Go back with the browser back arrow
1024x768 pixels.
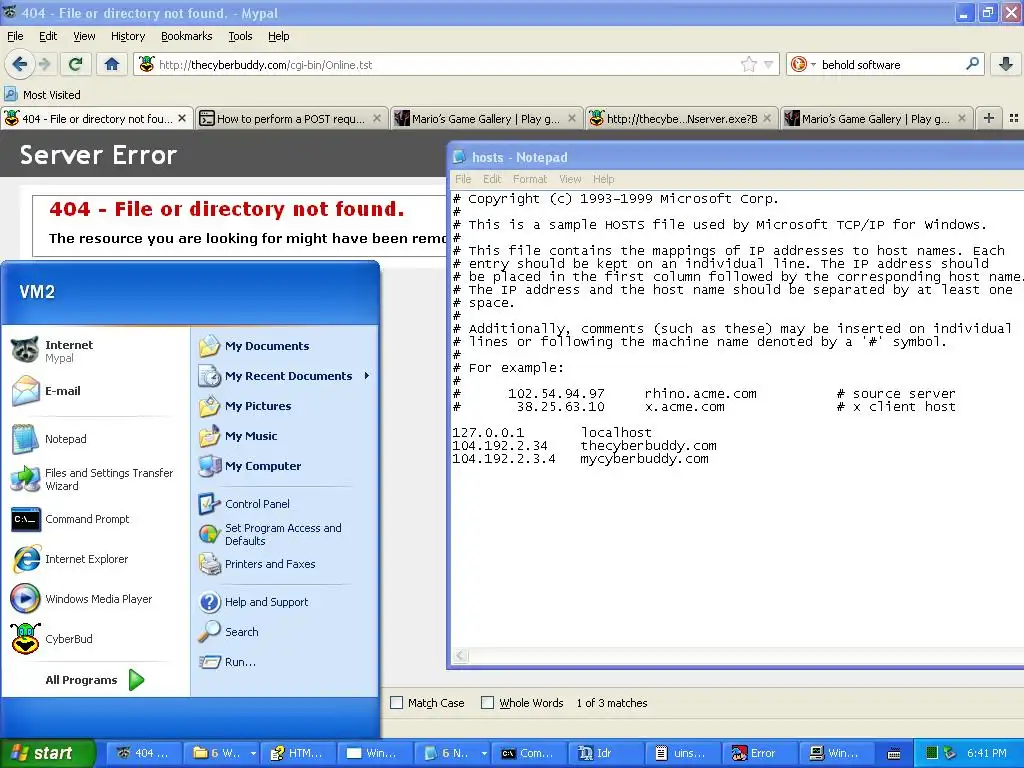(x=20, y=64)
